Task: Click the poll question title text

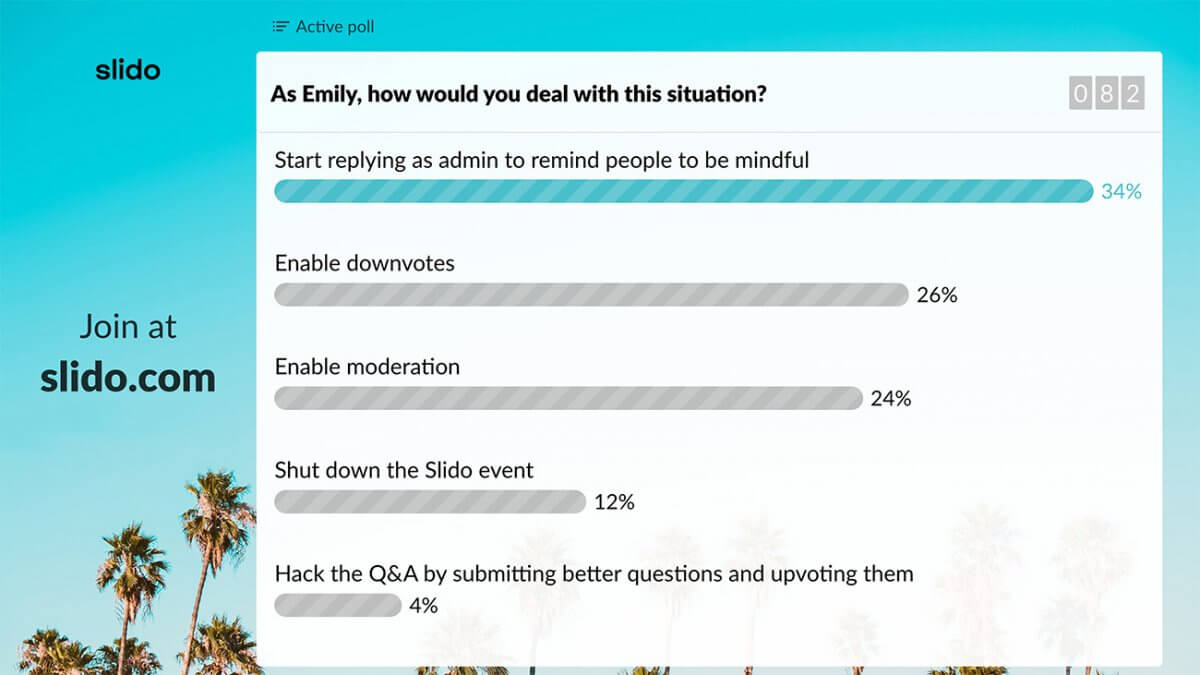Action: 518,93
